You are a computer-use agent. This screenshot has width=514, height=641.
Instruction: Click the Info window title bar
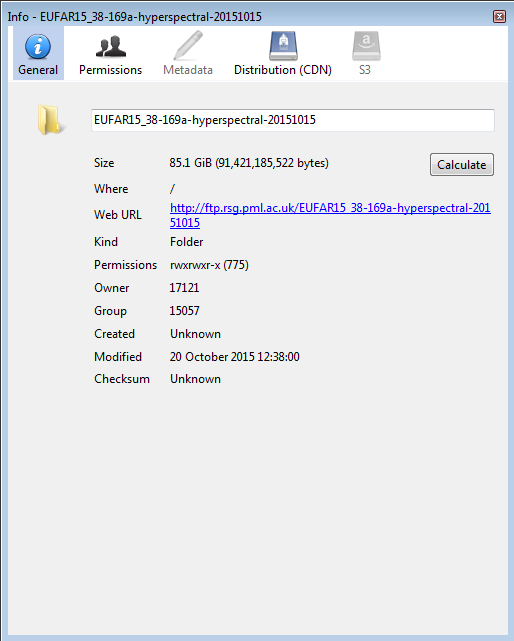245,17
